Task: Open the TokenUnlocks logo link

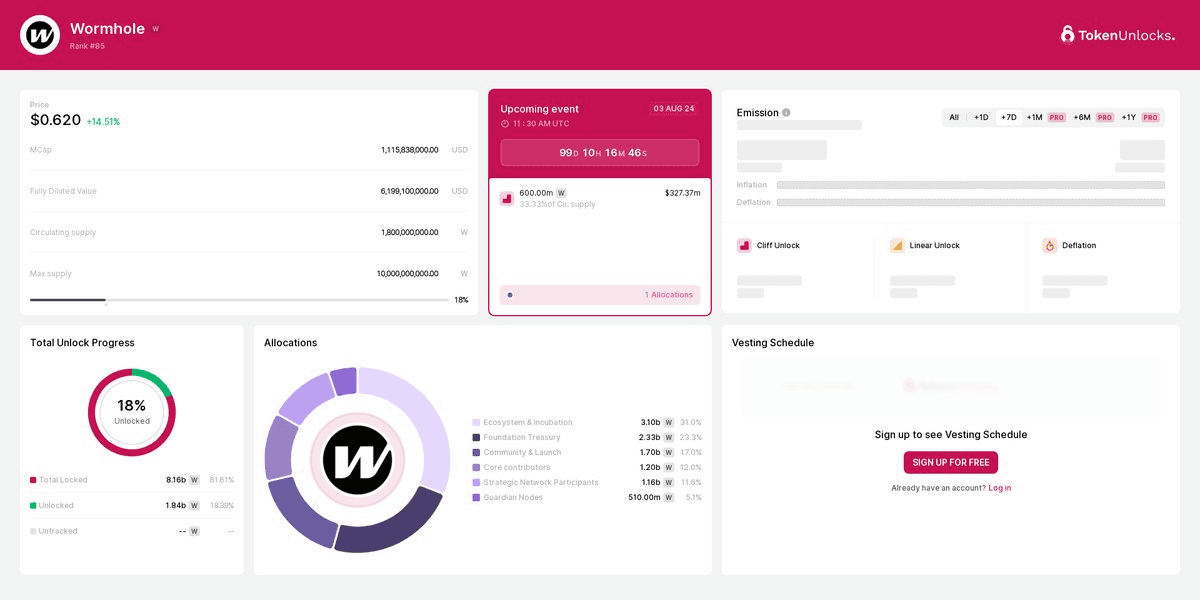Action: point(1118,35)
